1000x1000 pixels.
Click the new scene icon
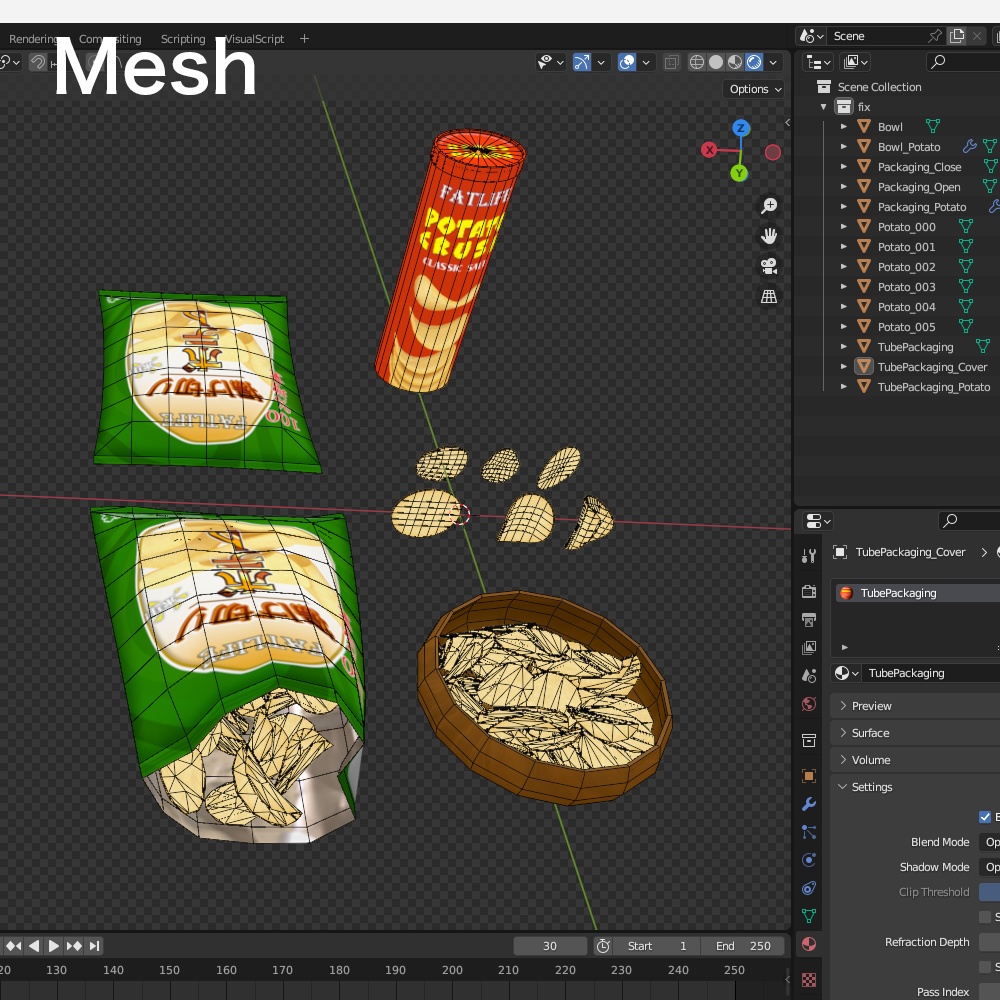957,36
